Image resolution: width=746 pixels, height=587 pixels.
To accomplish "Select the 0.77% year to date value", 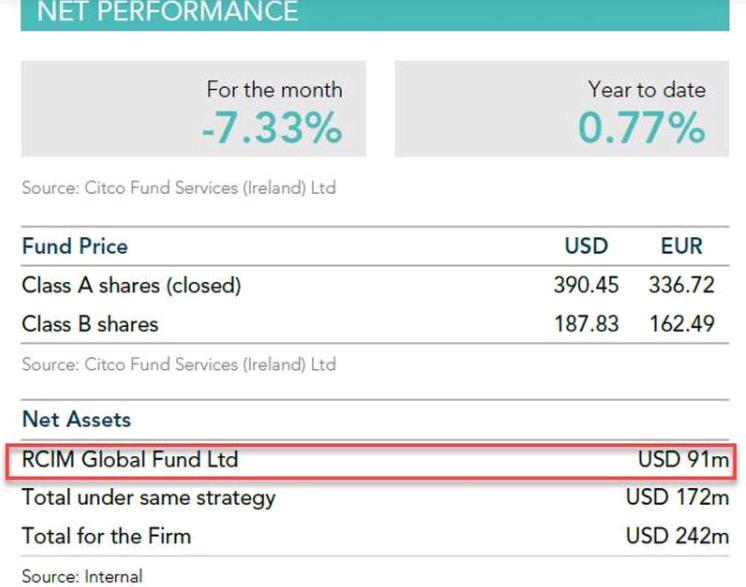I will [x=641, y=128].
